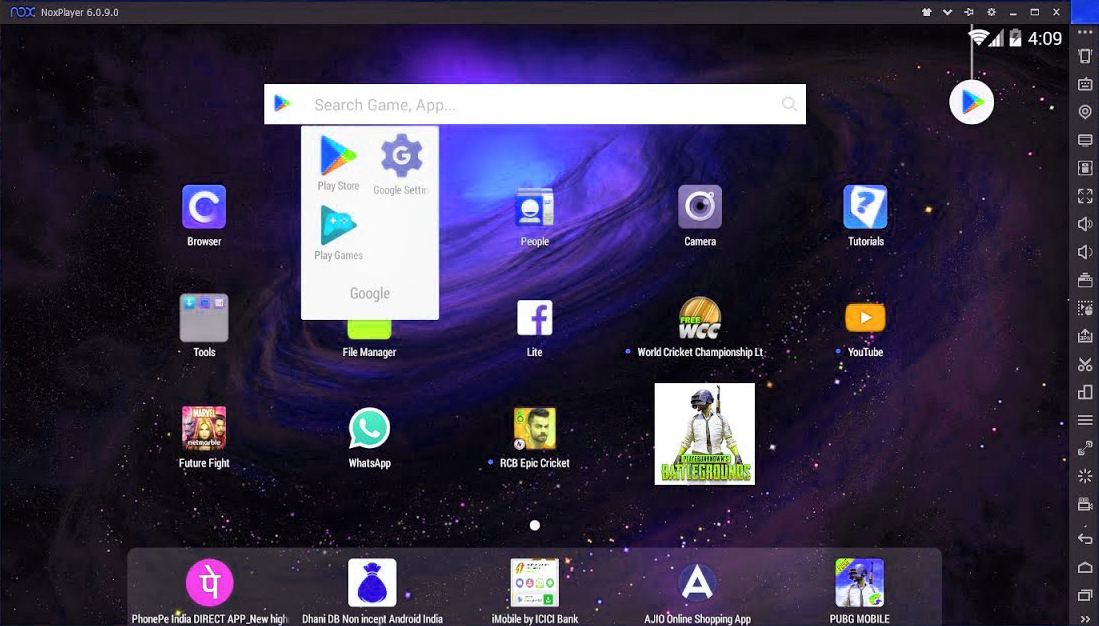Open Dhani app in the dock

372,583
